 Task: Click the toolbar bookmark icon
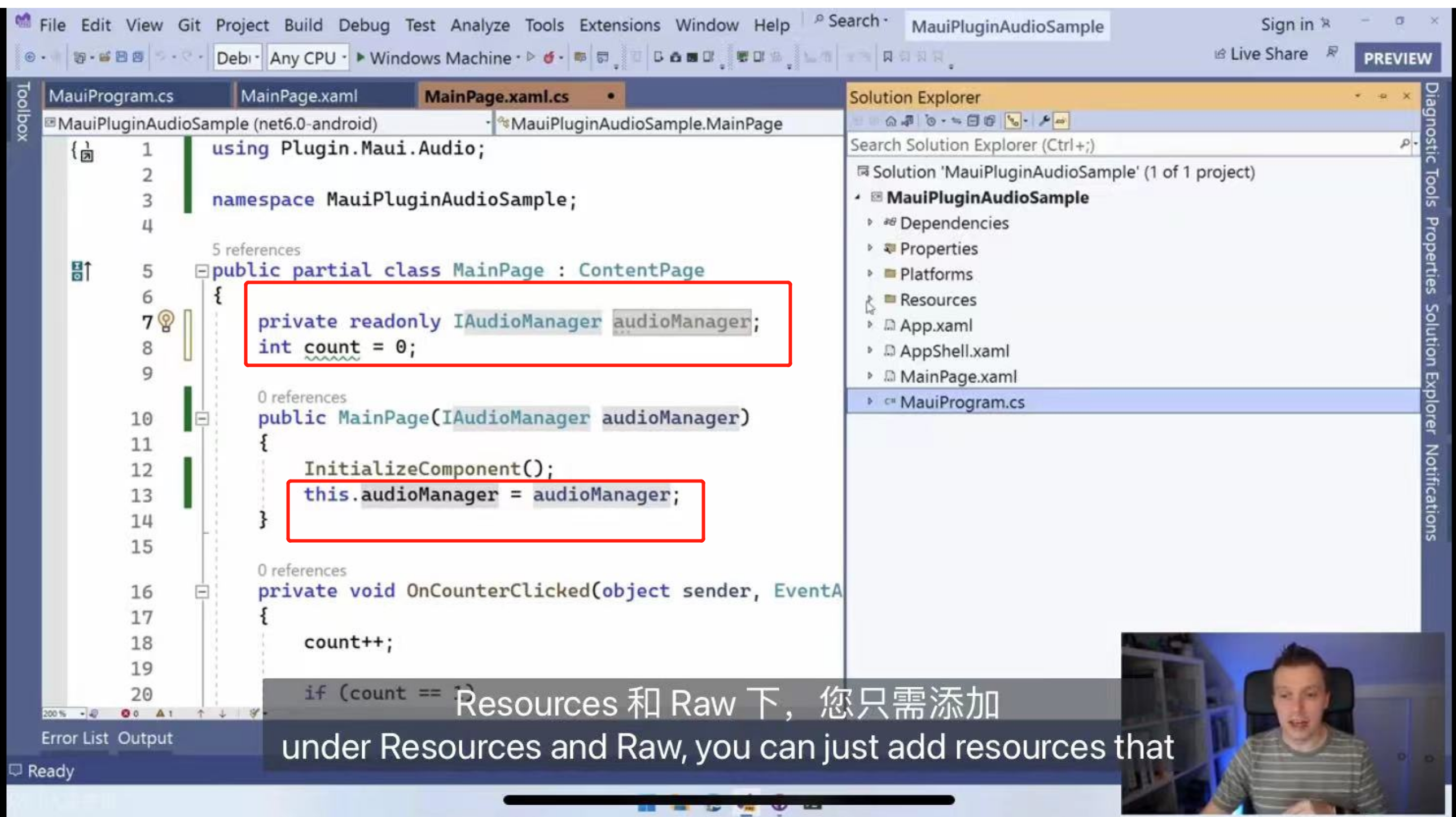(887, 56)
